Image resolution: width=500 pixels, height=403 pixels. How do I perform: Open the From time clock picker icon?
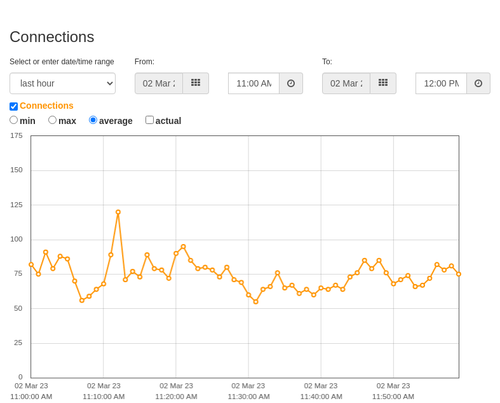[x=291, y=83]
